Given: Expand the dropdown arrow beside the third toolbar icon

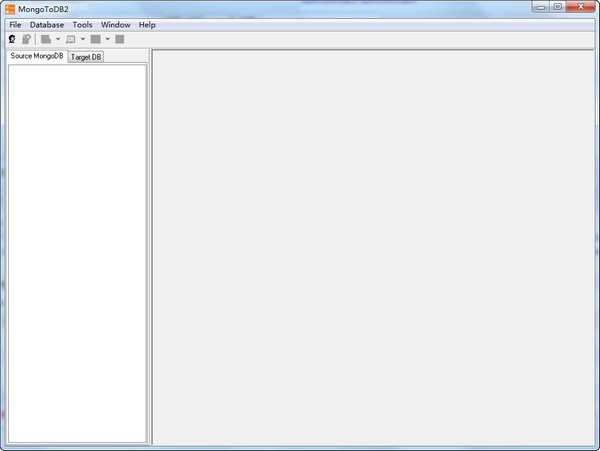Looking at the screenshot, I should [58, 39].
